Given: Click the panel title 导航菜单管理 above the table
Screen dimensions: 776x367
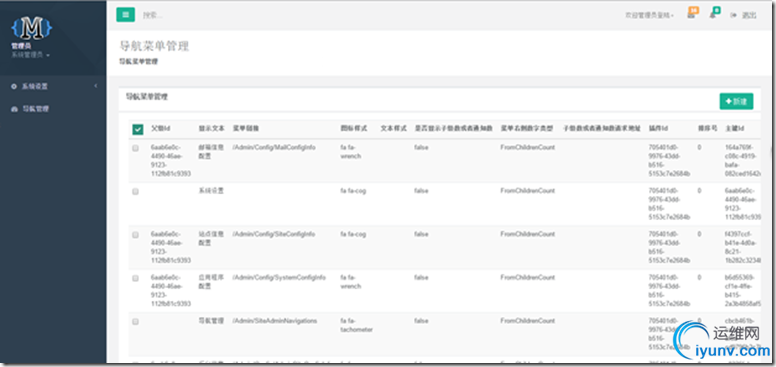Looking at the screenshot, I should 146,97.
